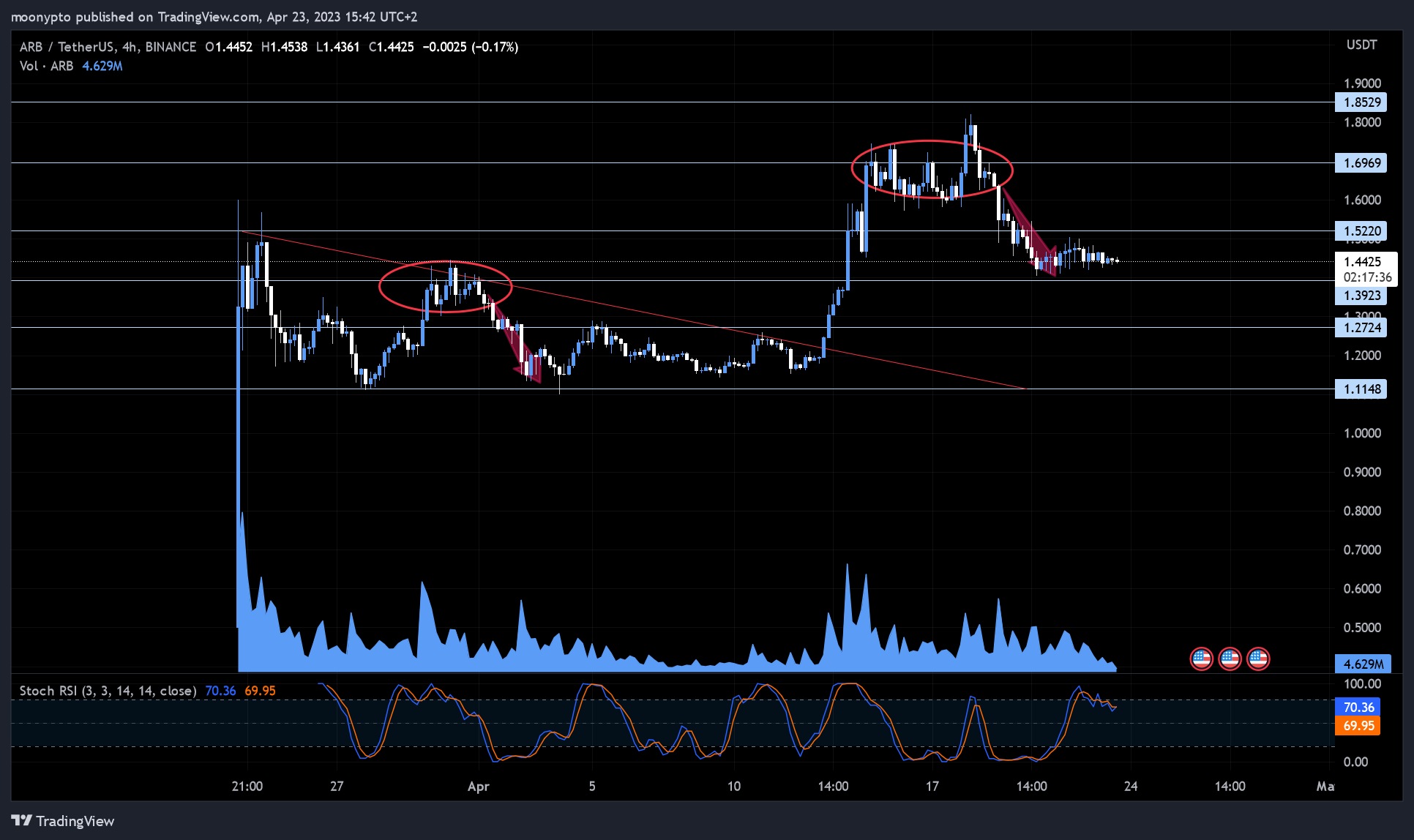The width and height of the screenshot is (1414, 840).
Task: Click the last US flag economic event icon
Action: pyautogui.click(x=1258, y=659)
